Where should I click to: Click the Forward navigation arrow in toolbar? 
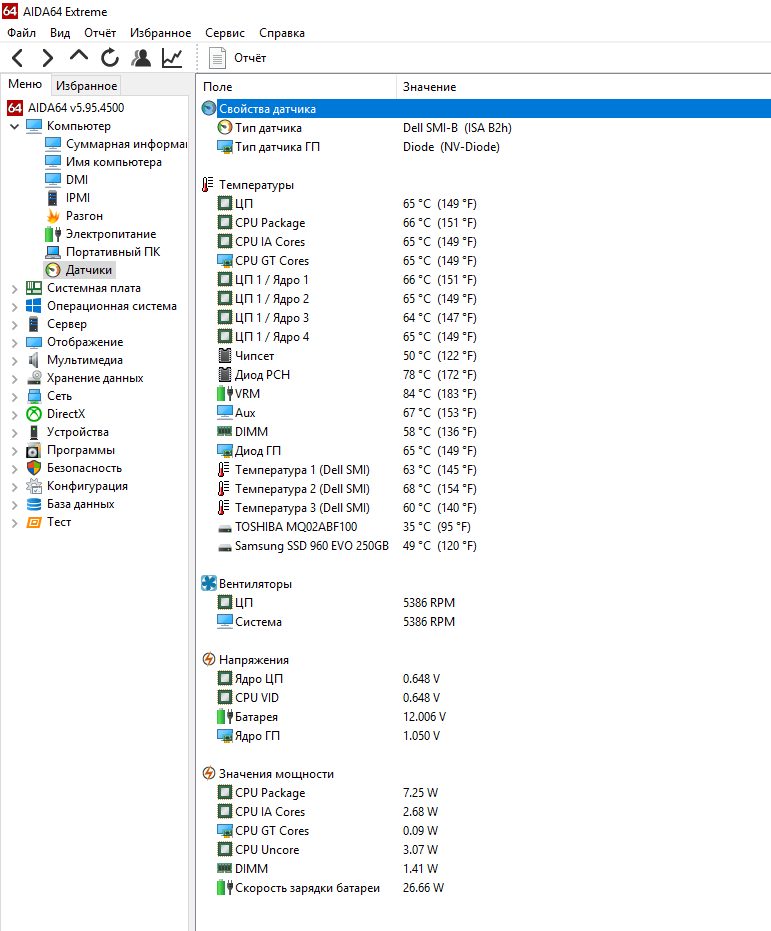pyautogui.click(x=47, y=58)
